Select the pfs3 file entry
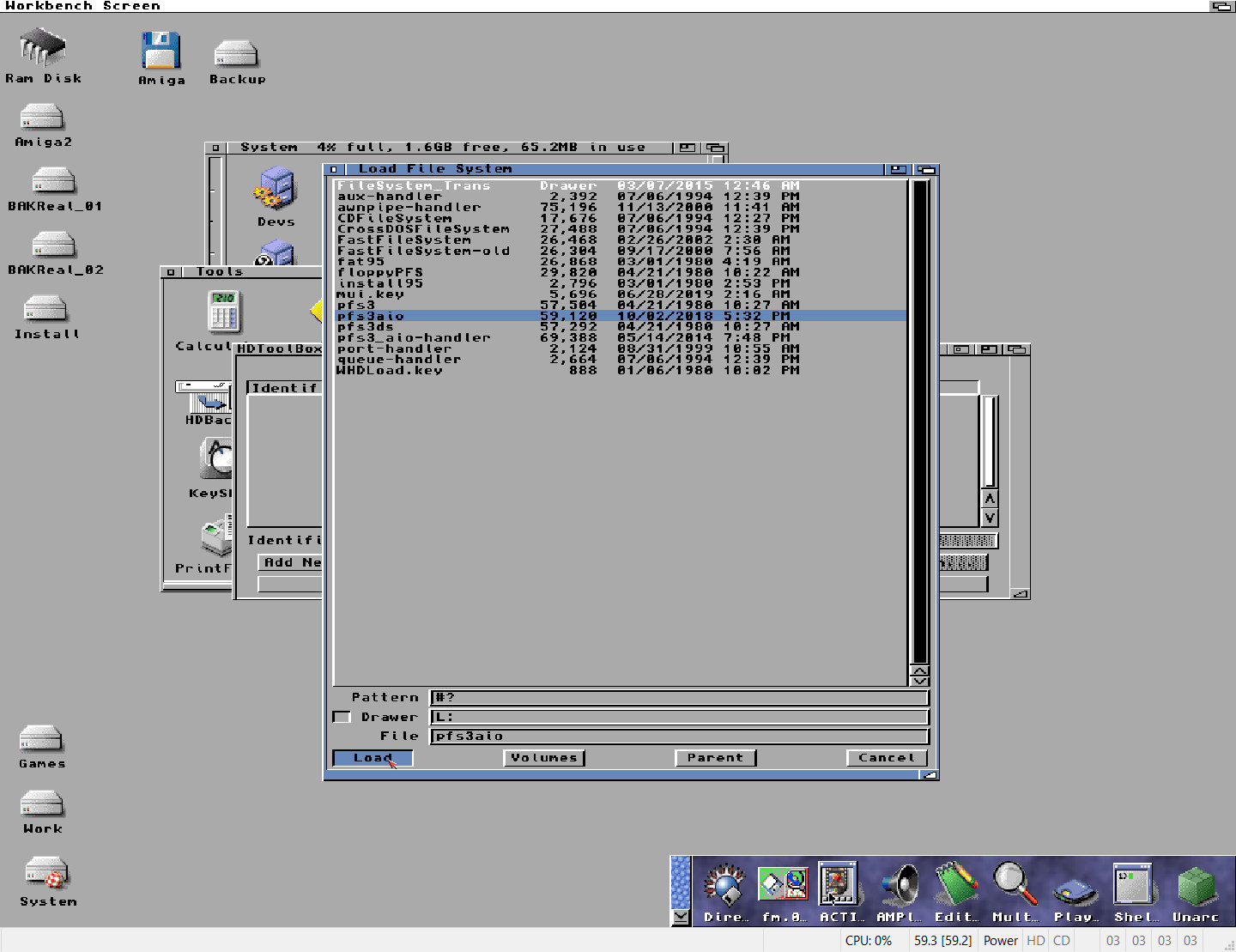The height and width of the screenshot is (952, 1236). [x=621, y=305]
